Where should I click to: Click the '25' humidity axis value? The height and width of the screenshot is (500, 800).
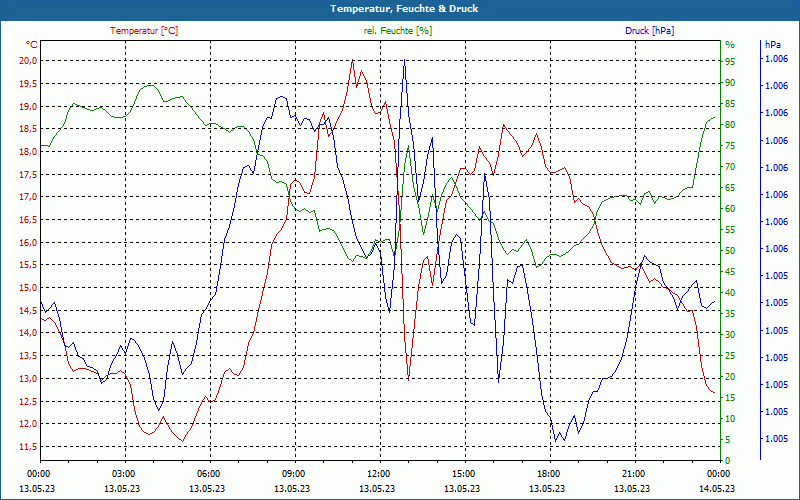point(730,356)
